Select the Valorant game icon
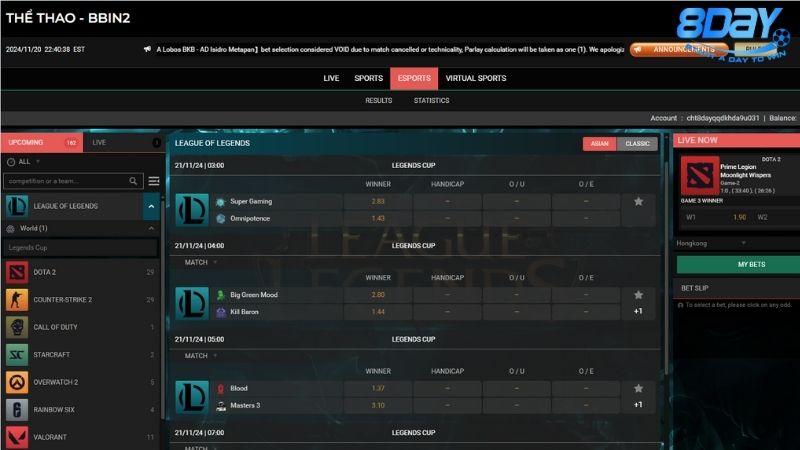The height and width of the screenshot is (450, 800). (x=16, y=437)
